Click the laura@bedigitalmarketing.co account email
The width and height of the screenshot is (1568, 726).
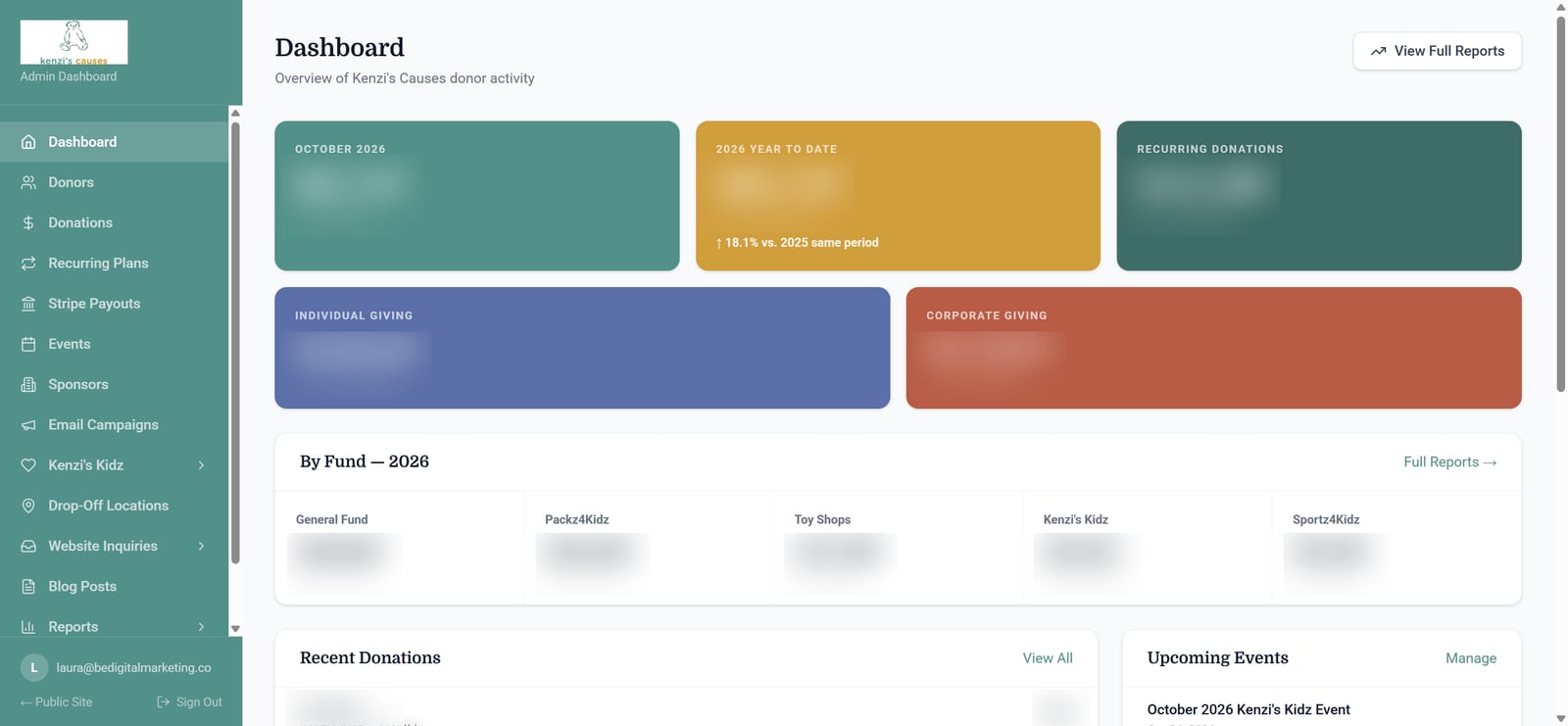coord(133,667)
